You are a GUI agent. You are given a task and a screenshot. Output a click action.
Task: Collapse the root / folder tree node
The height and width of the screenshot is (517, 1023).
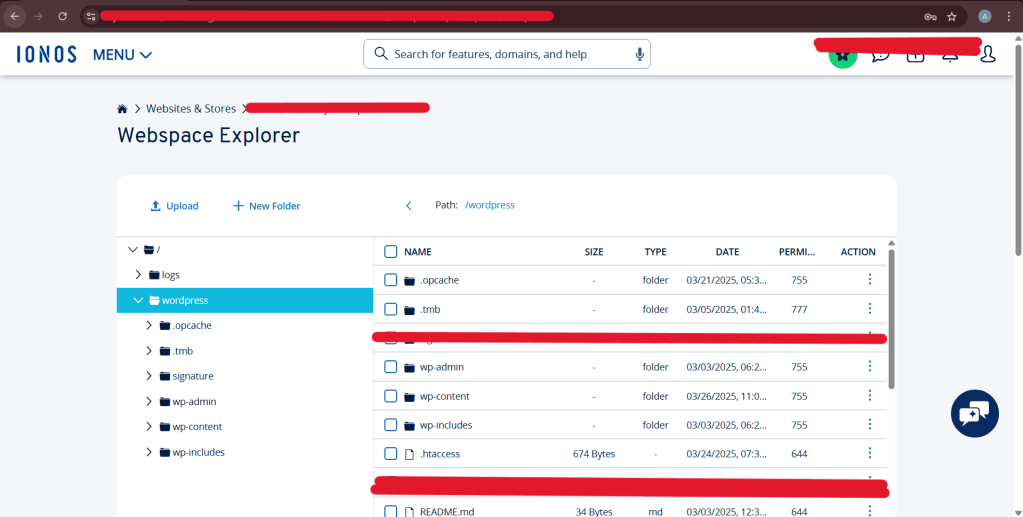click(133, 249)
